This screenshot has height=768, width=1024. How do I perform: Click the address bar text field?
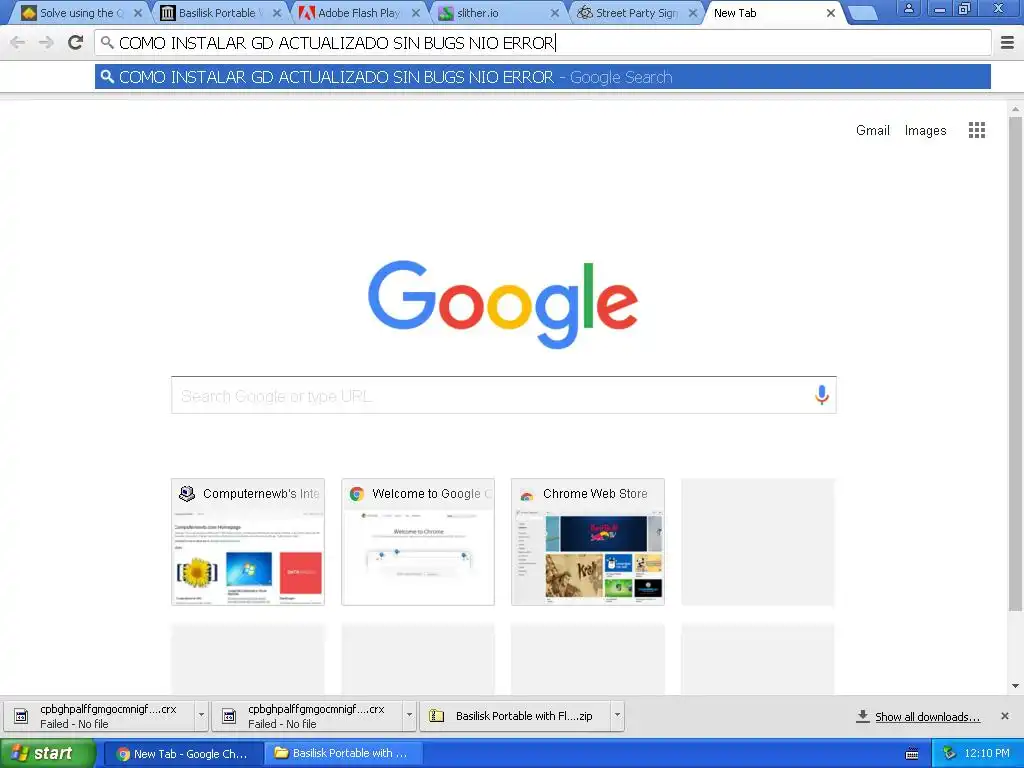543,43
